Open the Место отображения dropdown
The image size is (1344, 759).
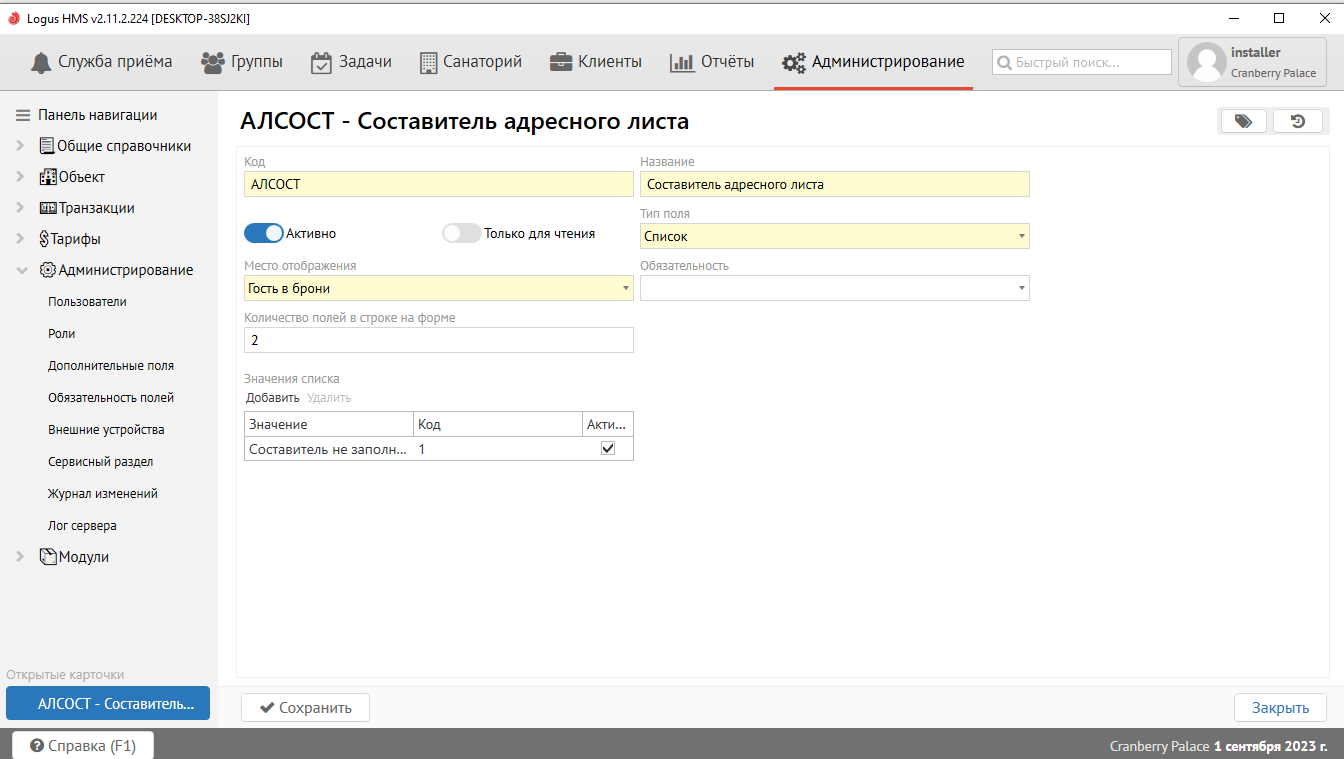438,288
